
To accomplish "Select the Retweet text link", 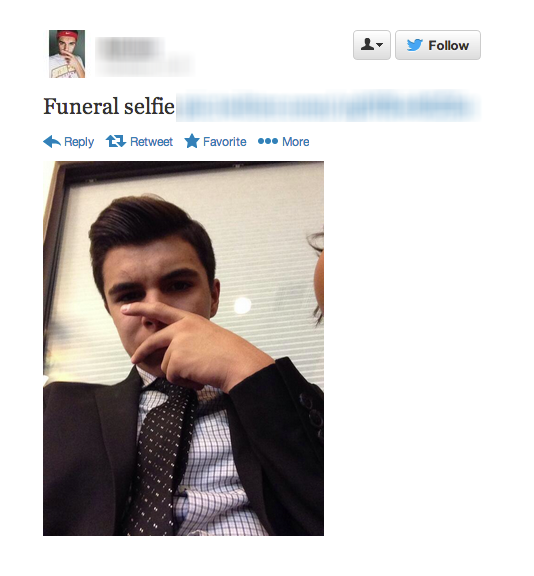I will pos(151,141).
